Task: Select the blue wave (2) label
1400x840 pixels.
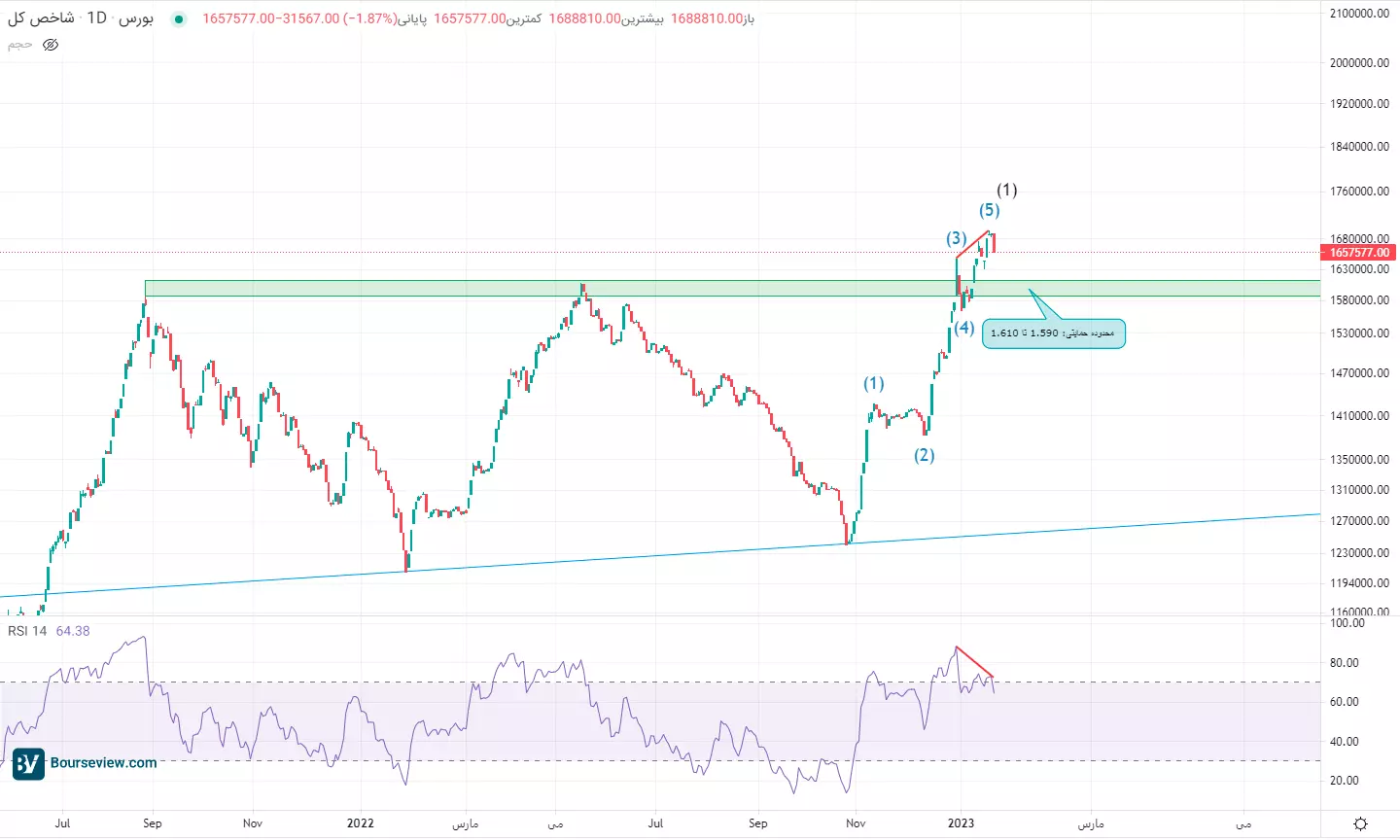Action: tap(924, 455)
